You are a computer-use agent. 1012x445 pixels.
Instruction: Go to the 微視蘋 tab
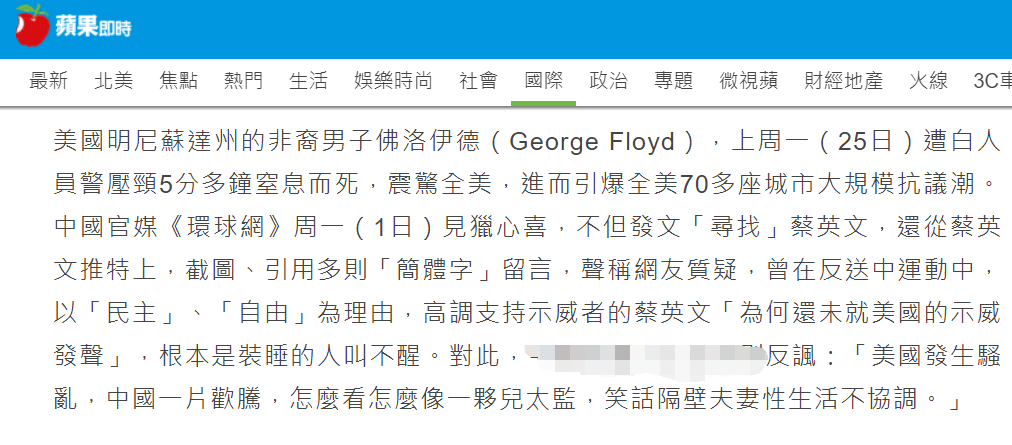(749, 81)
